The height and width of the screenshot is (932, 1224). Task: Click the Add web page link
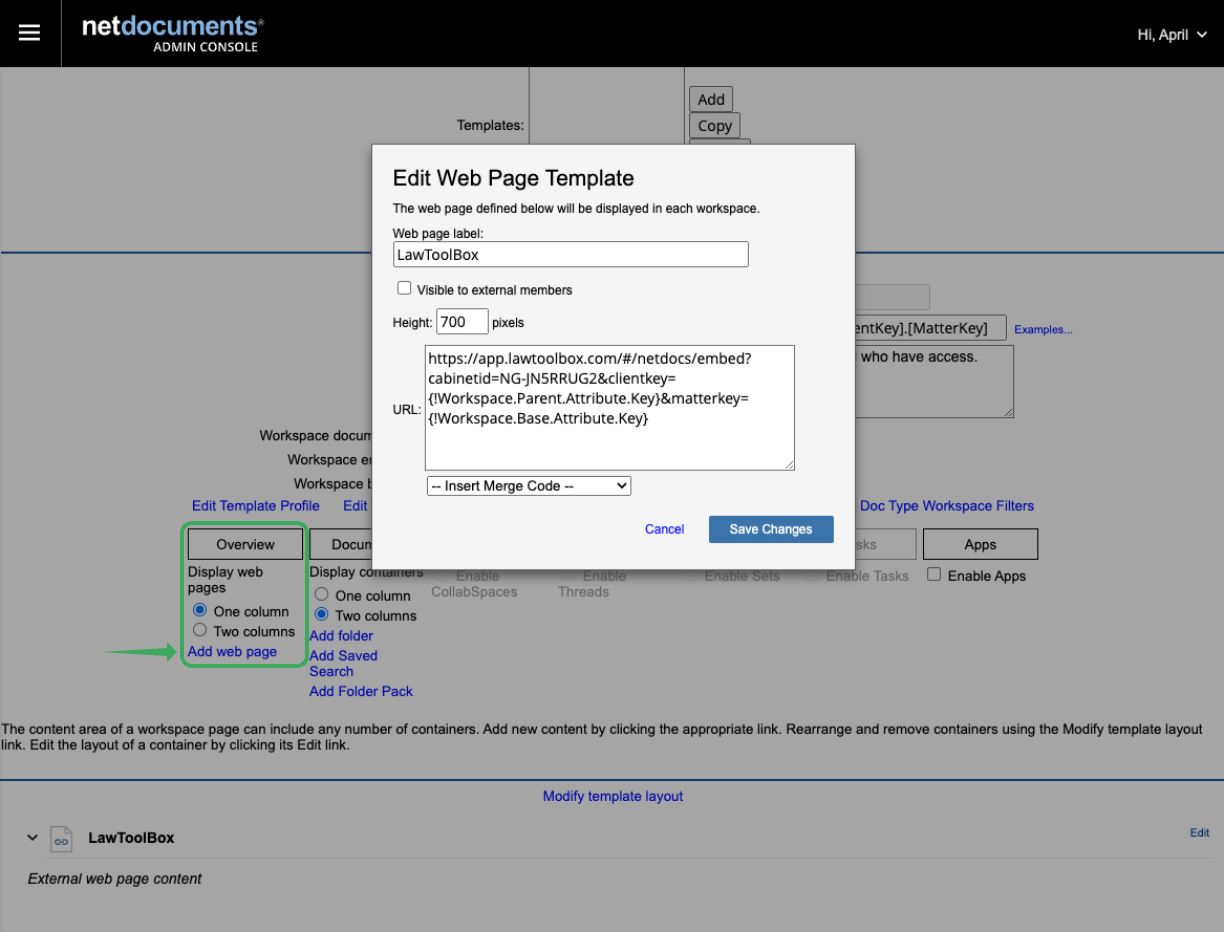(232, 651)
